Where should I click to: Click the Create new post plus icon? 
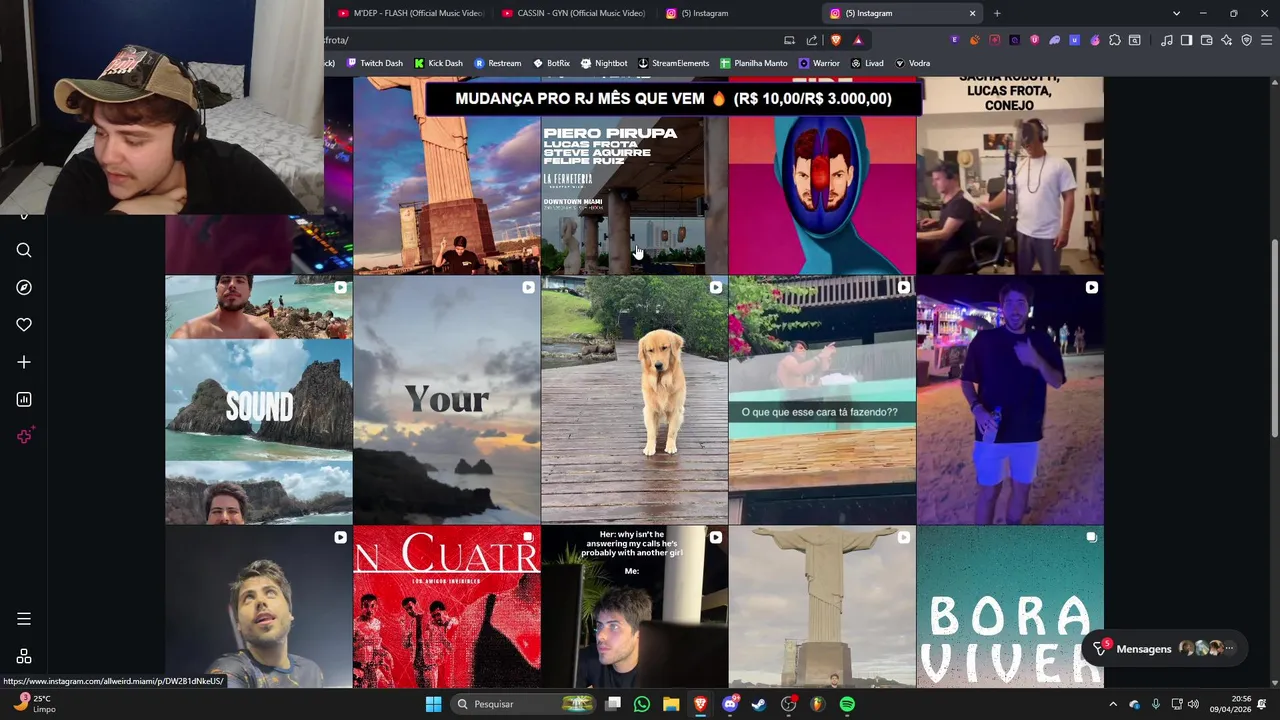pos(24,362)
